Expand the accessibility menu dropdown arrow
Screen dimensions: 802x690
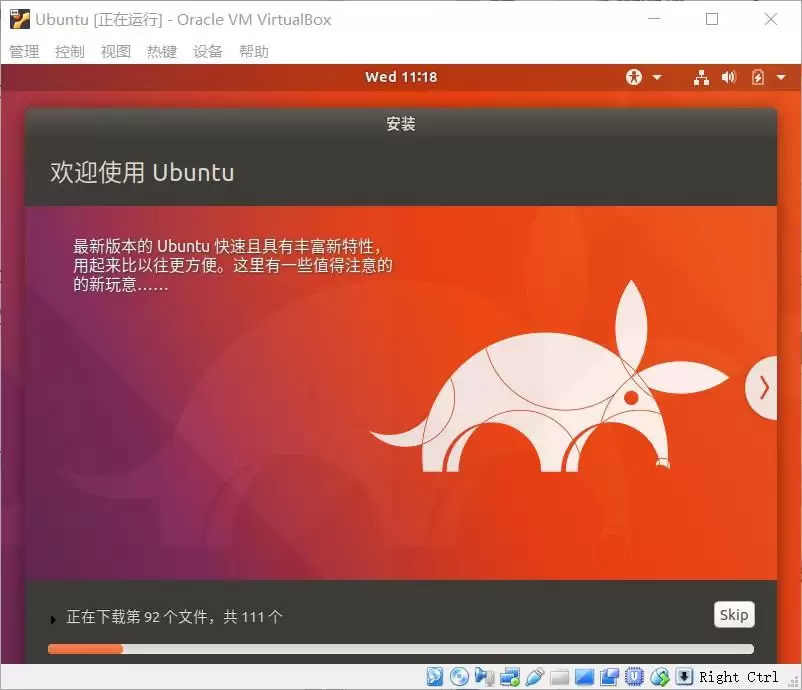click(x=657, y=77)
